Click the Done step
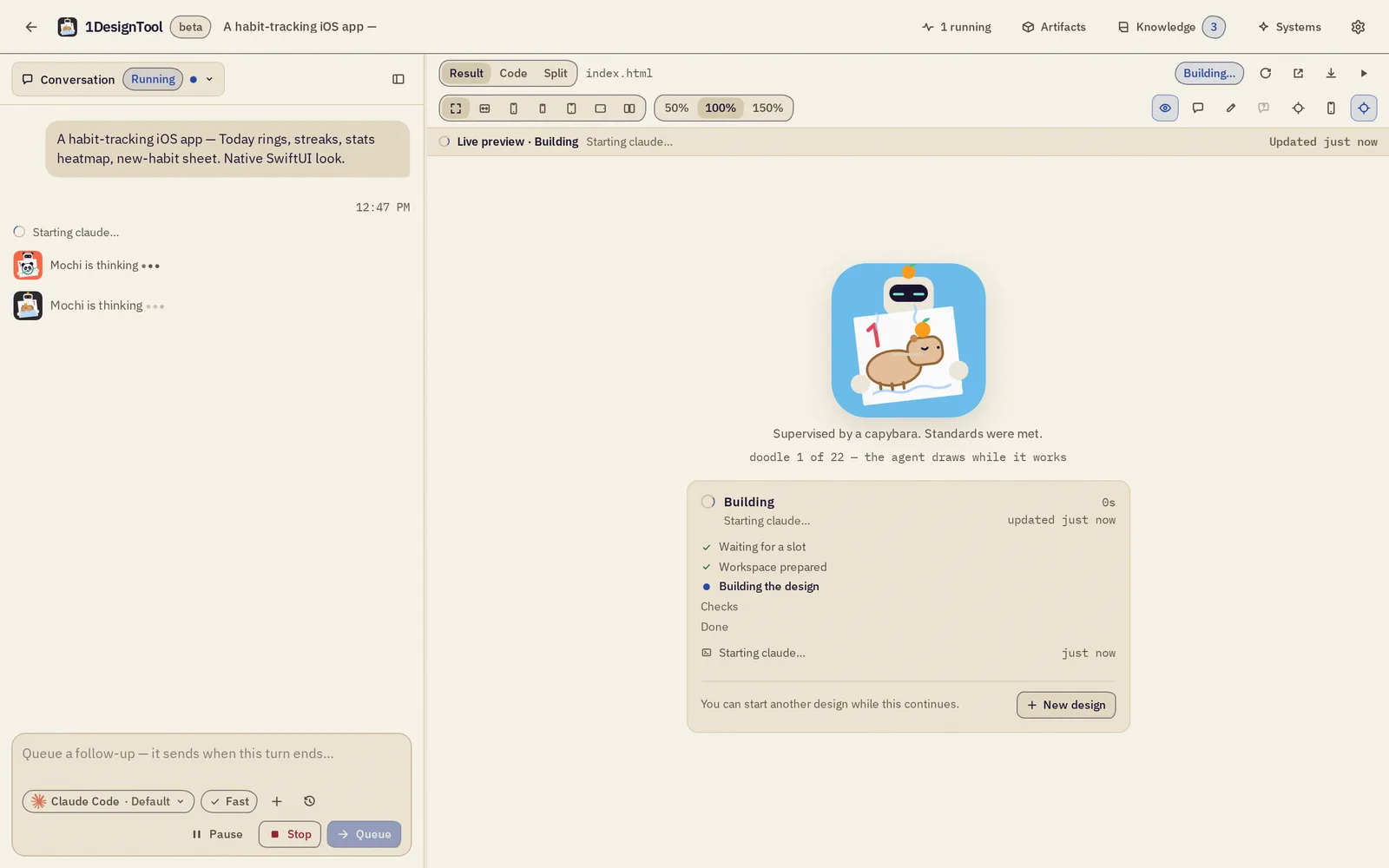Image resolution: width=1389 pixels, height=868 pixels. pos(714,627)
